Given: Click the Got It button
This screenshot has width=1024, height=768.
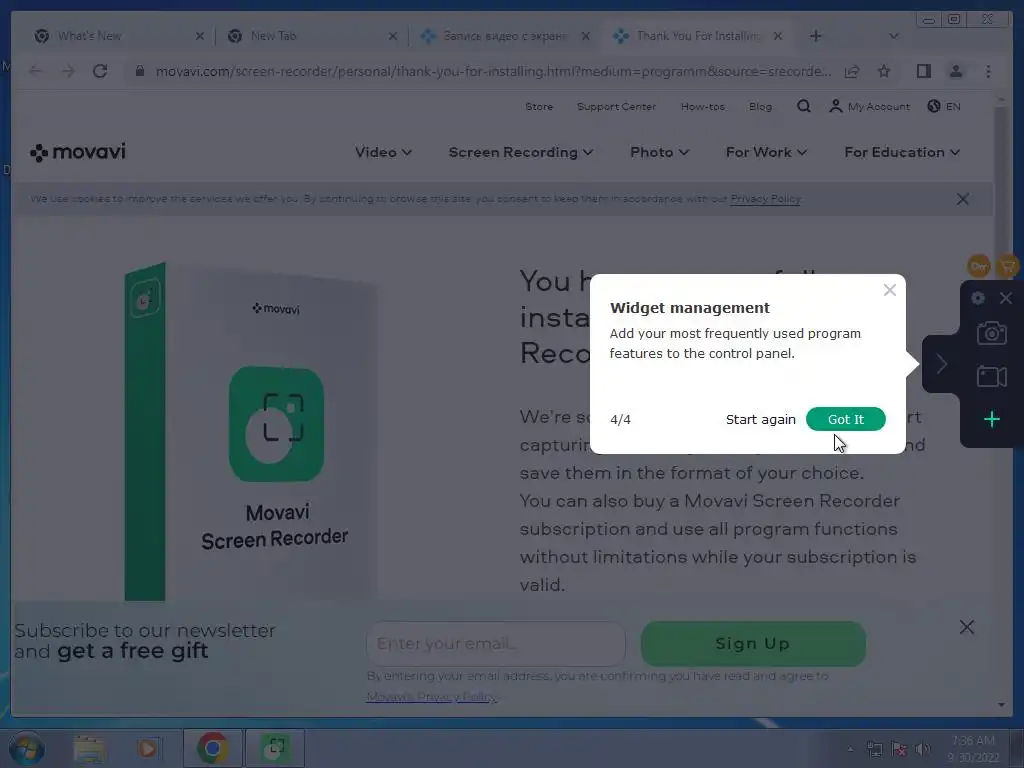Looking at the screenshot, I should coord(845,419).
